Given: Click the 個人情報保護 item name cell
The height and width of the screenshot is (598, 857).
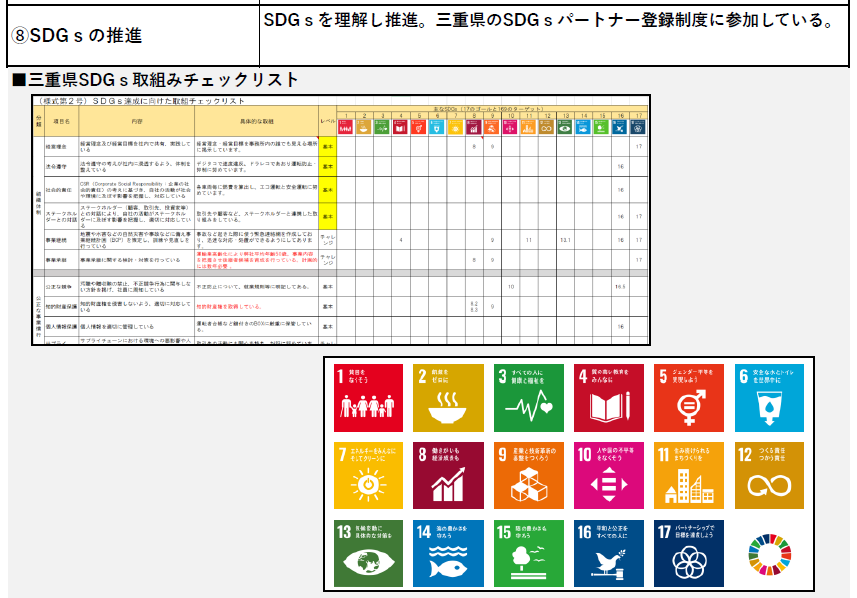Looking at the screenshot, I should (61, 326).
